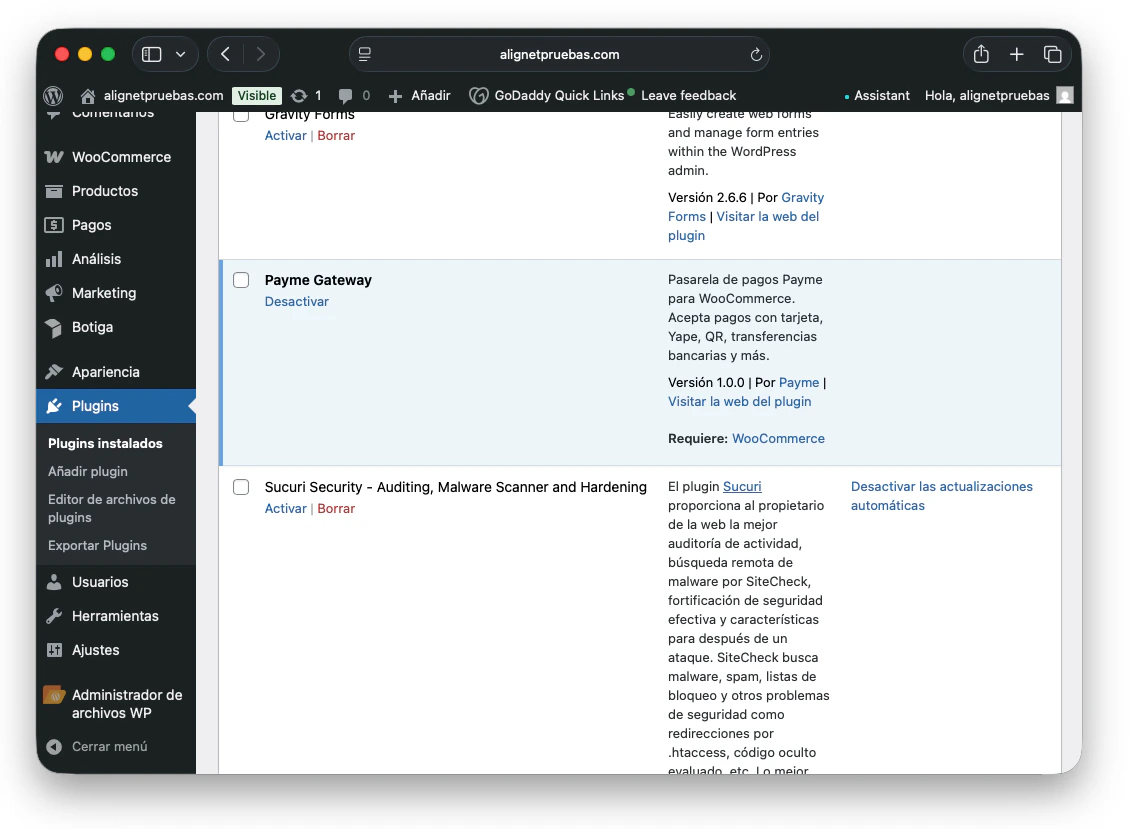Open sidebar options dropdown chevron
Screen dimensions: 1130x829
pos(181,54)
